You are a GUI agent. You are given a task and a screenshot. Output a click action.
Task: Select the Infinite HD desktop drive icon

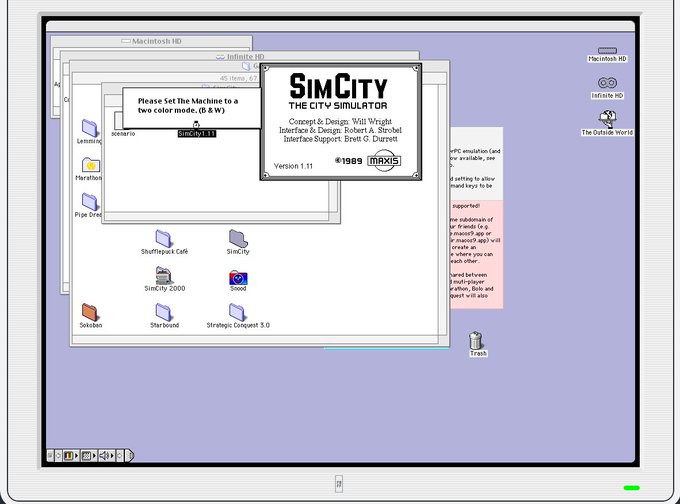click(607, 83)
